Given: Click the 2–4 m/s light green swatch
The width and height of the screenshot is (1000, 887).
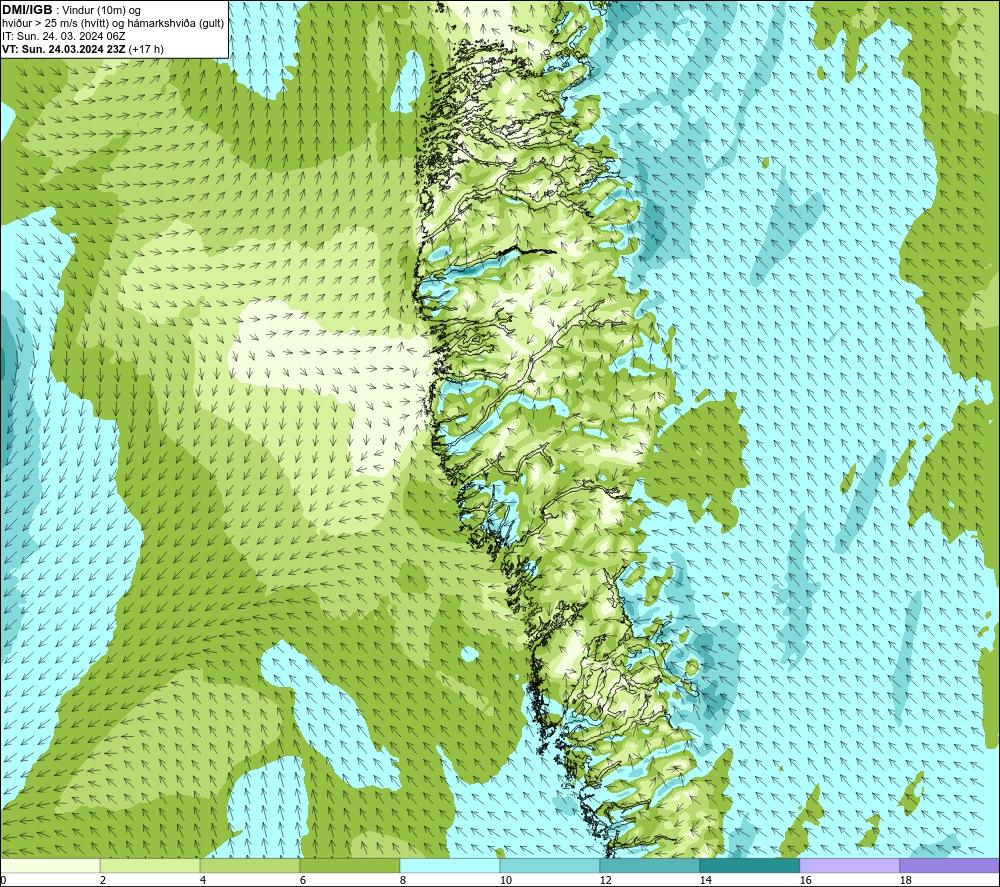Looking at the screenshot, I should point(150,865).
